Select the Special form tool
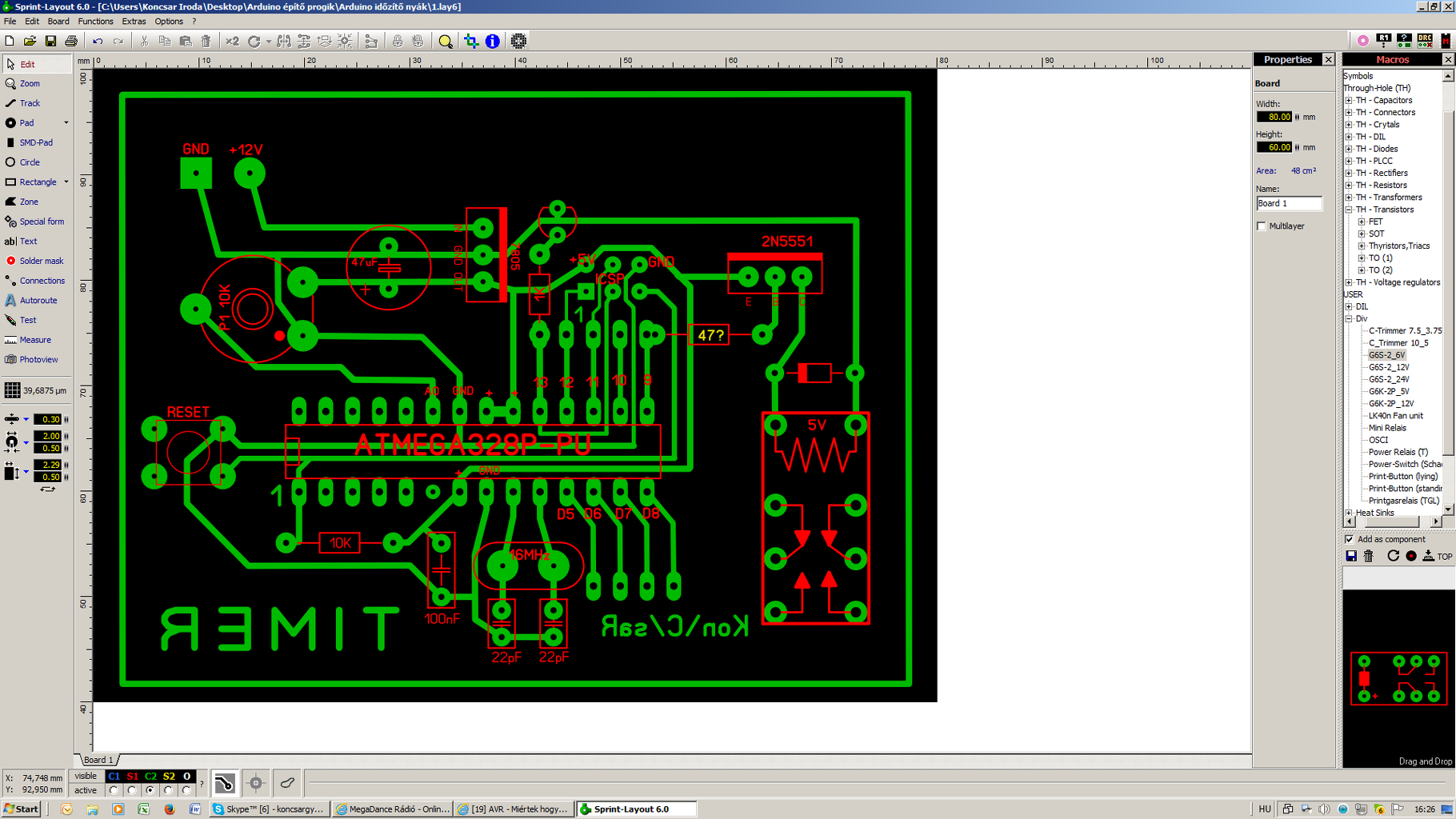Image resolution: width=1456 pixels, height=819 pixels. point(36,222)
